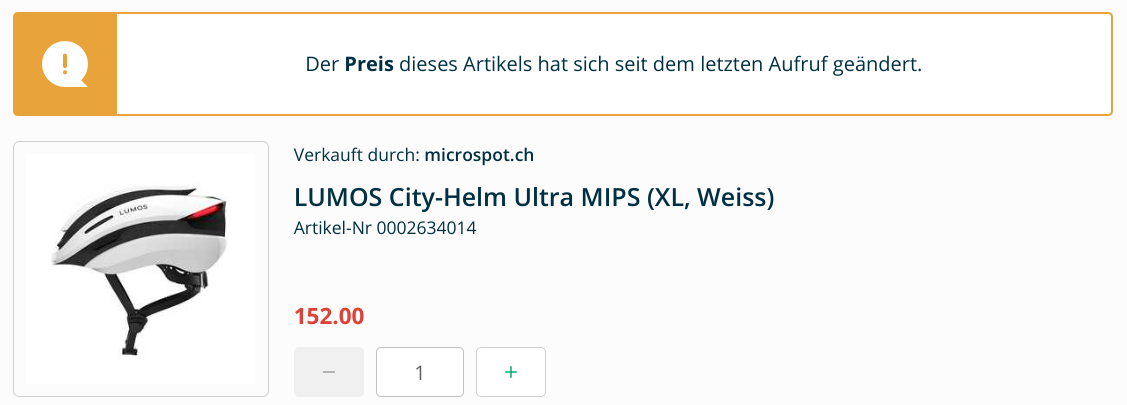Screen dimensions: 1127x405
Task: Click the word geändert in the notice
Action: click(880, 65)
